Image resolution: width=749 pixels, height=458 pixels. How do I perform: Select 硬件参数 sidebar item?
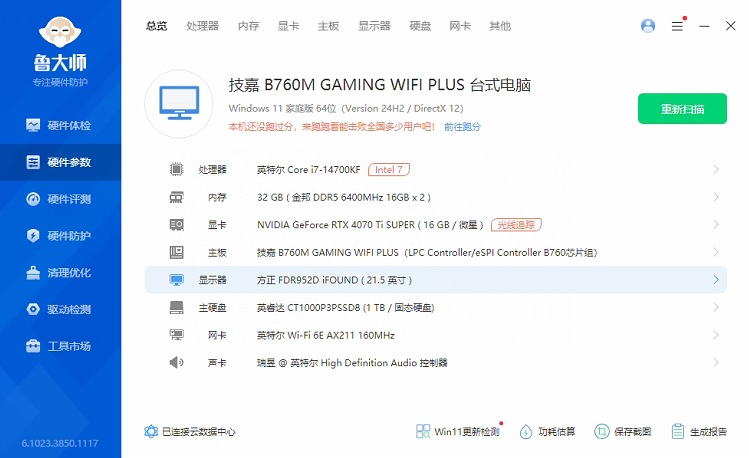(x=60, y=162)
